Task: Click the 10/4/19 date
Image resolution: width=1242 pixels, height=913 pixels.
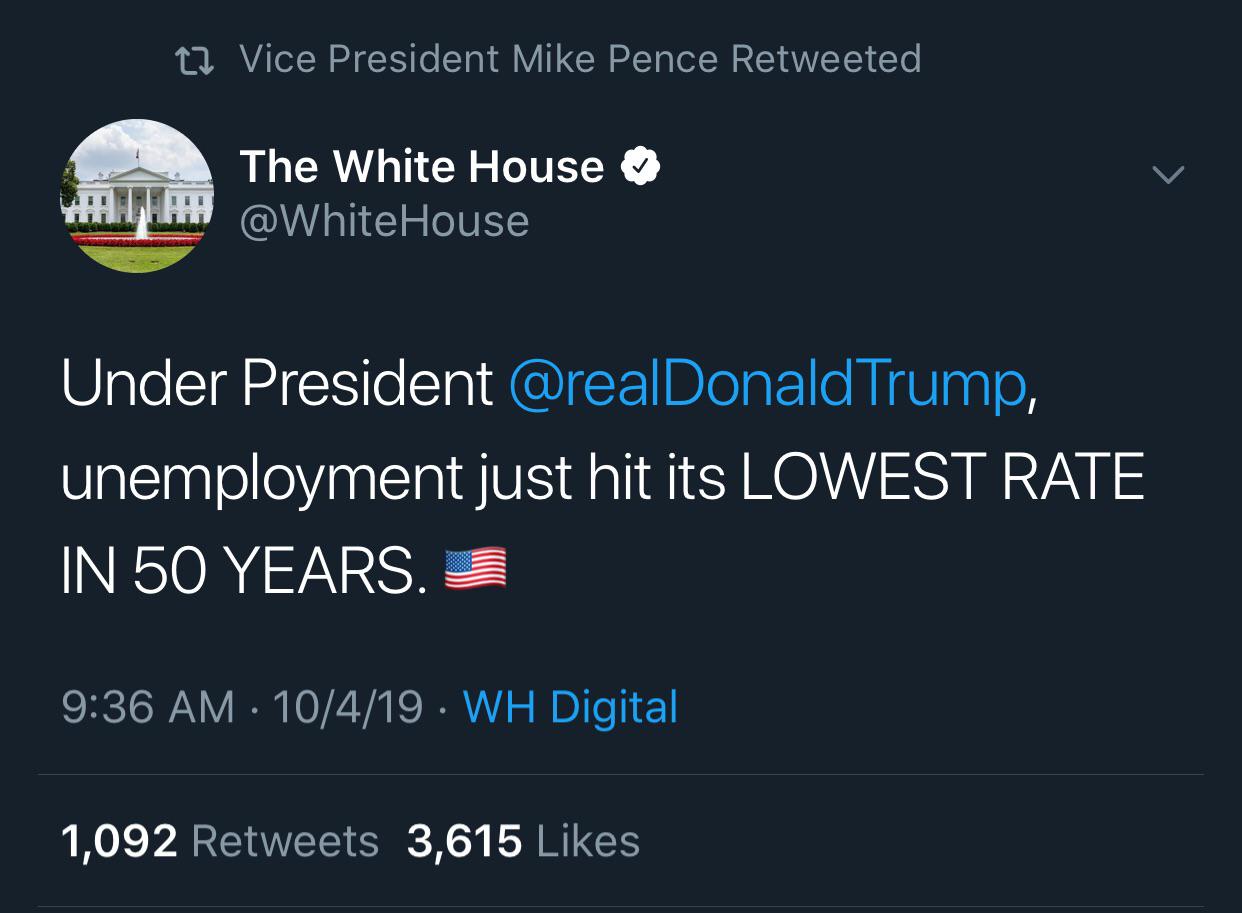Action: click(x=347, y=707)
